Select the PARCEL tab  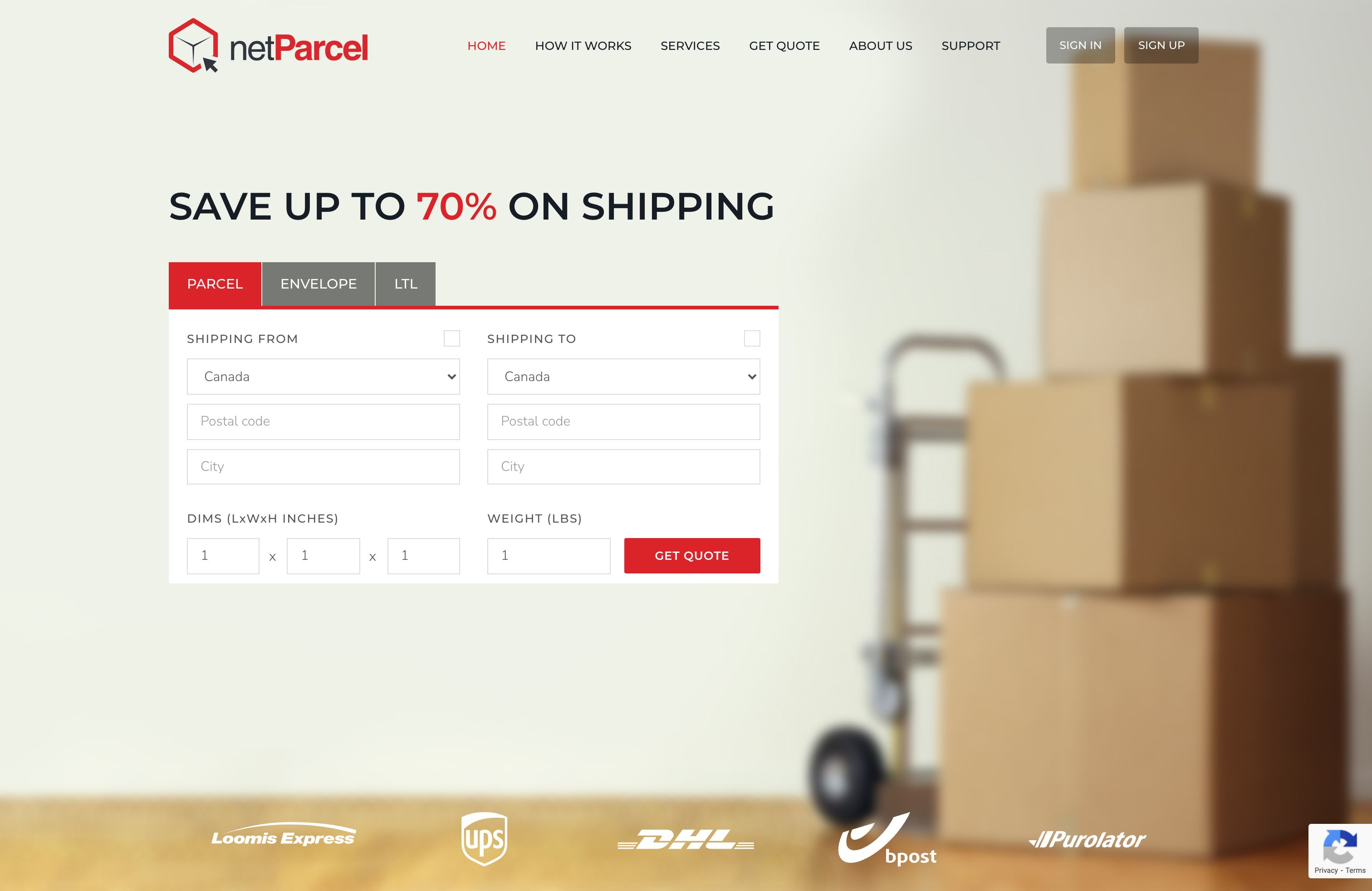[x=214, y=283]
